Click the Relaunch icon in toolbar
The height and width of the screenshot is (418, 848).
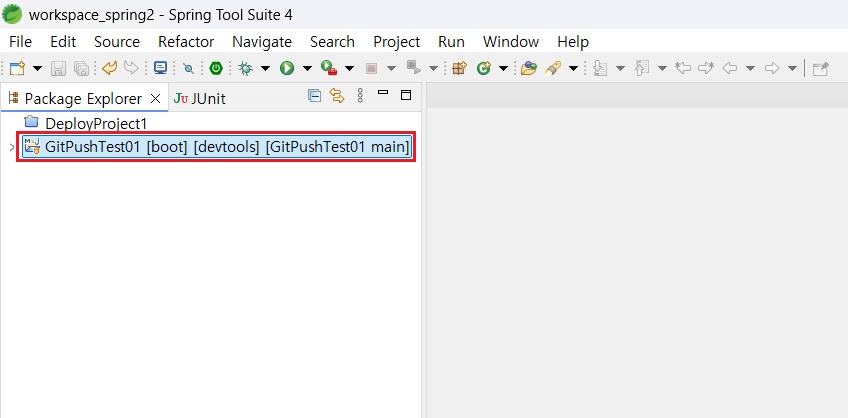pos(414,68)
